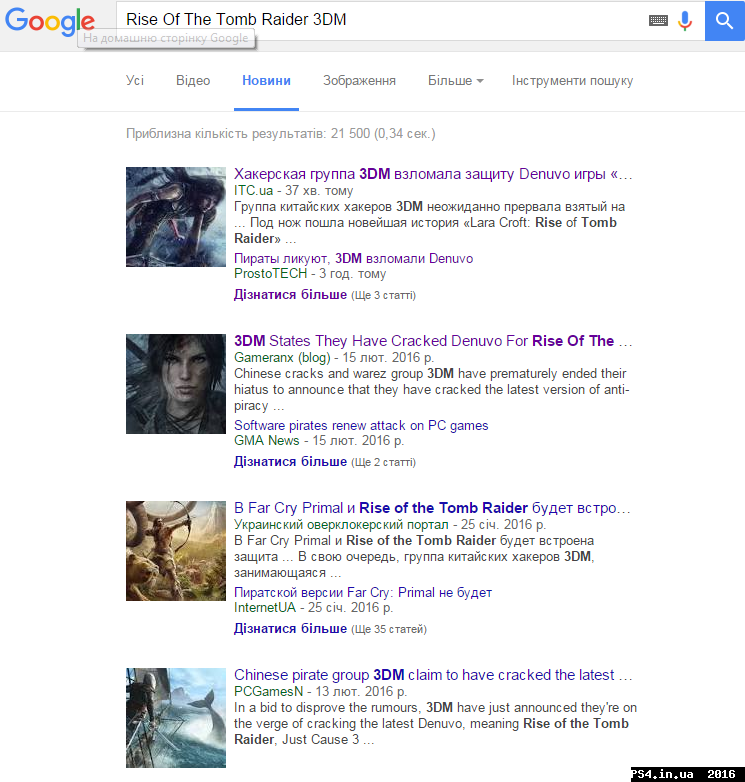The image size is (745, 782).
Task: Start voice search with microphone icon
Action: 685,20
